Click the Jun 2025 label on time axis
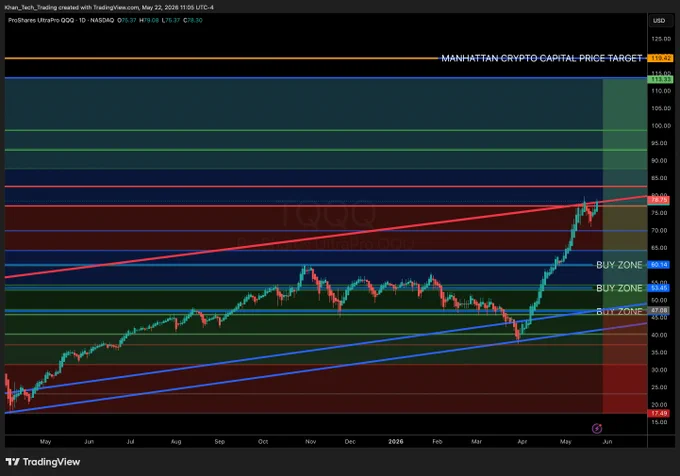 (89, 442)
